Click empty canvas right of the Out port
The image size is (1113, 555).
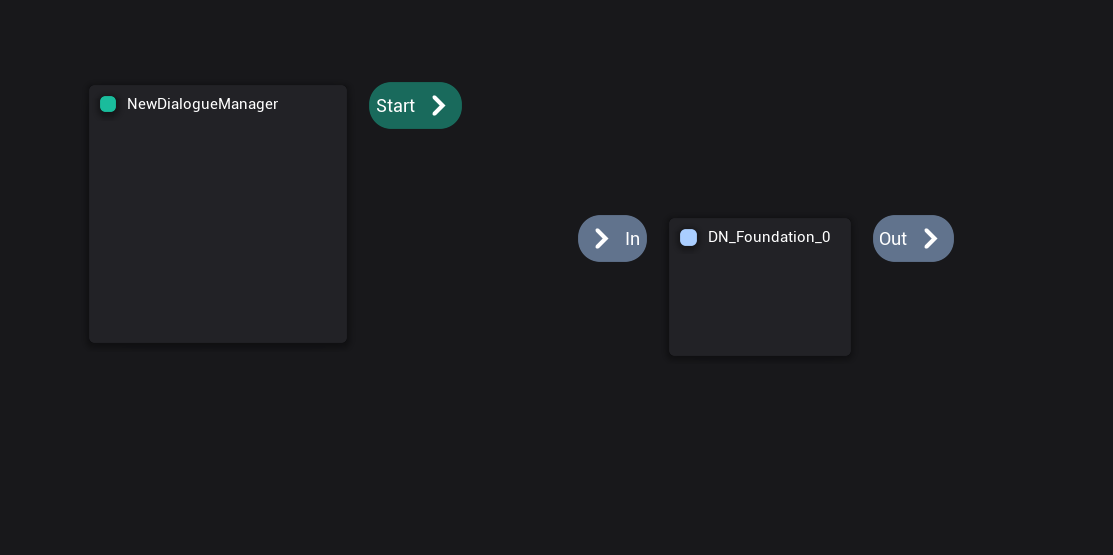(x=1030, y=238)
